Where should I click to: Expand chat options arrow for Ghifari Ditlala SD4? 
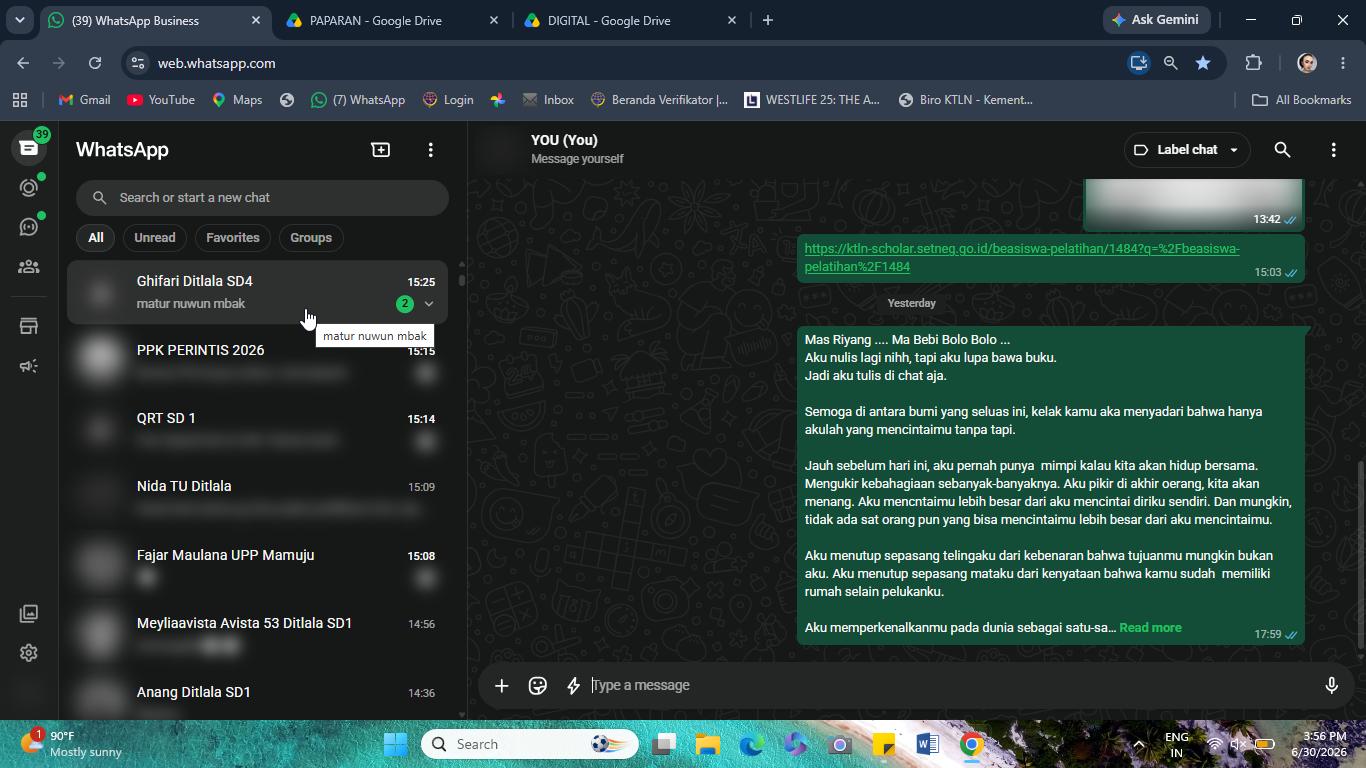pos(429,304)
